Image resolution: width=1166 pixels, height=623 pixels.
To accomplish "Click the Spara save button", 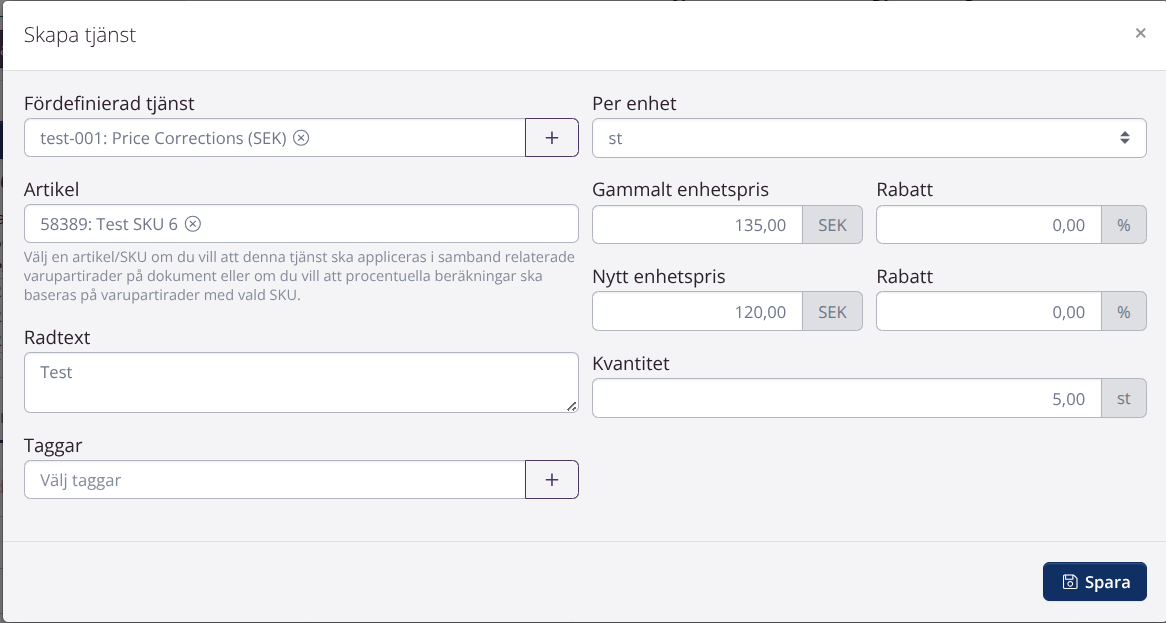I will pos(1094,582).
